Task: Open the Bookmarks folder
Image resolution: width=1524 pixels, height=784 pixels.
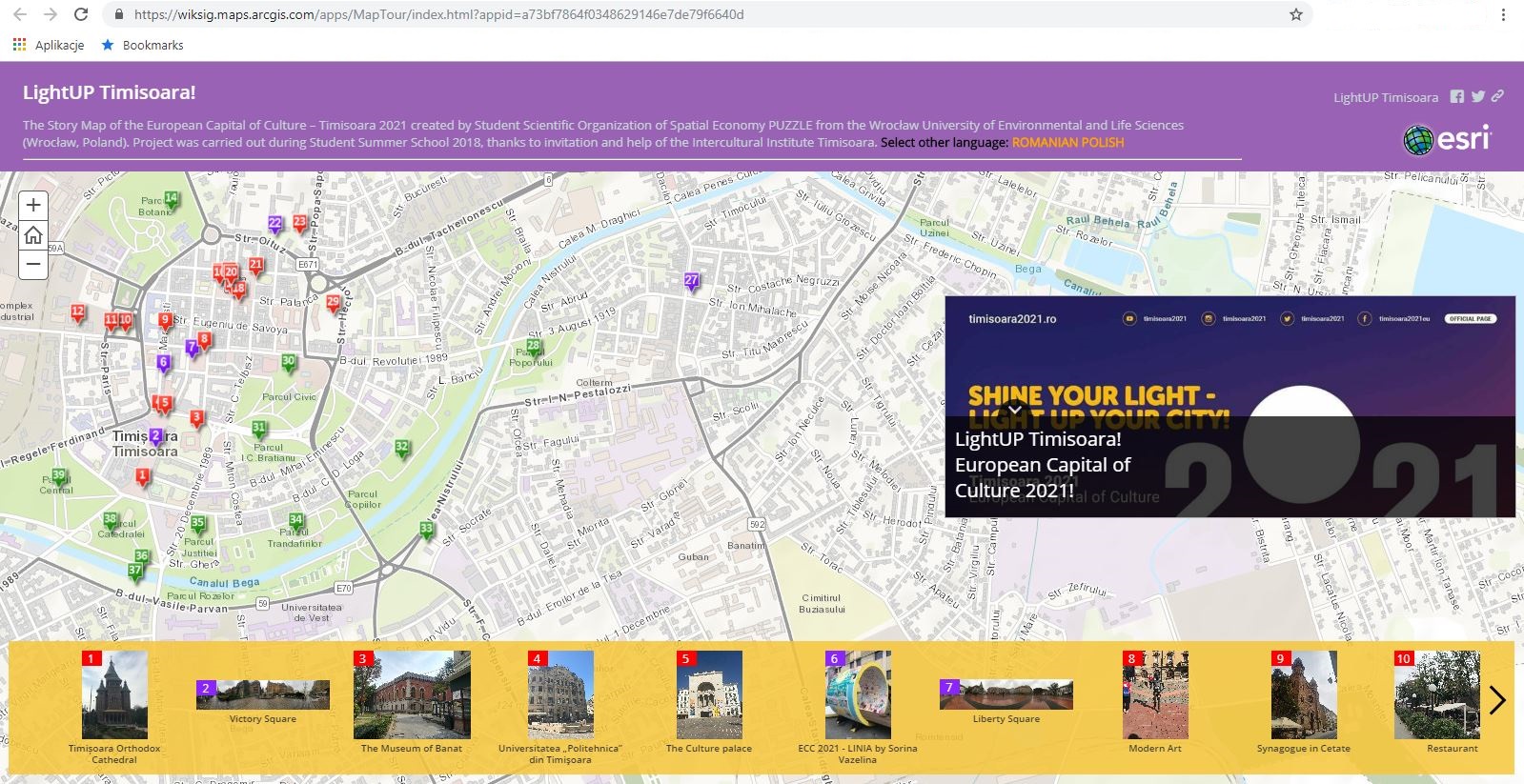Action: [142, 45]
